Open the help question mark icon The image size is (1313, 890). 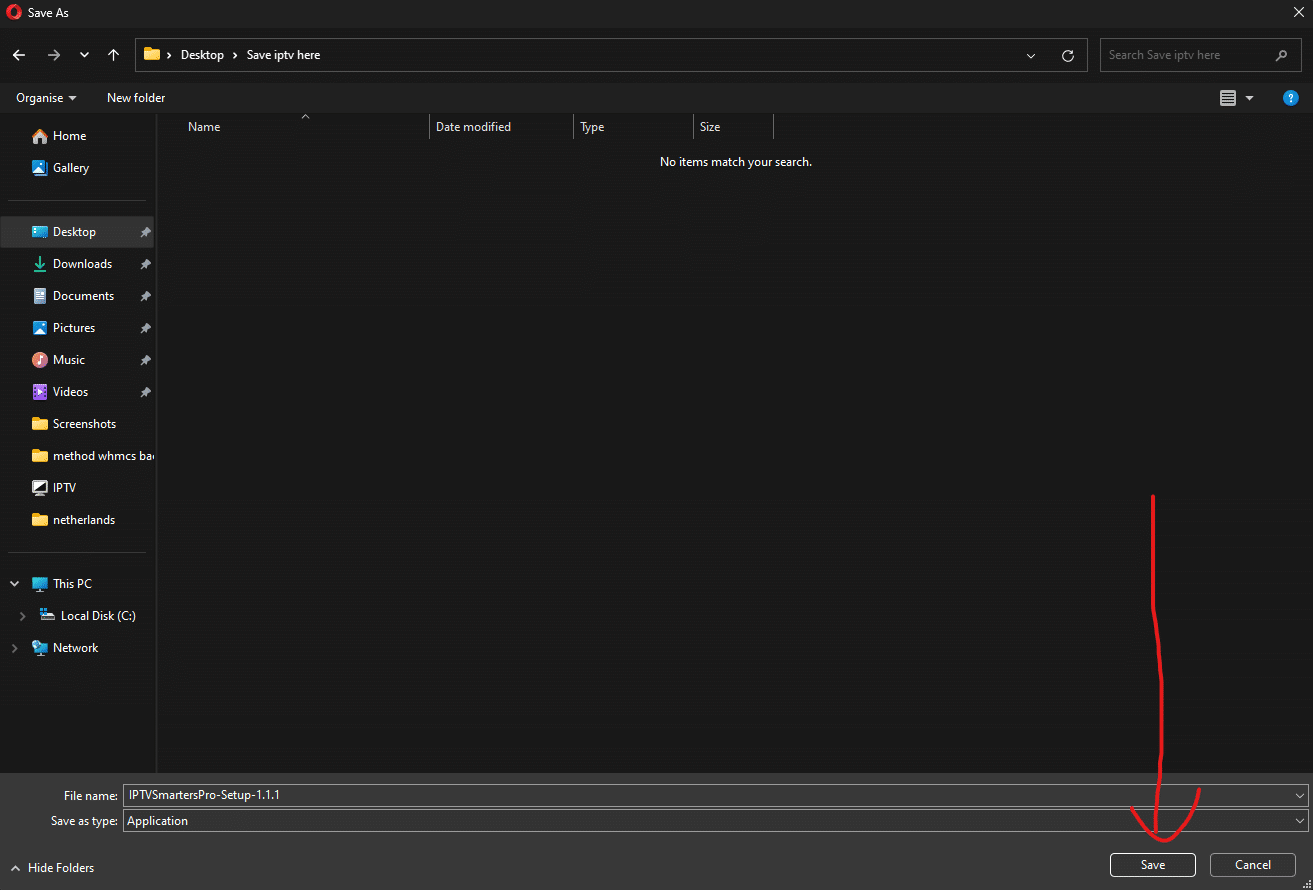point(1291,98)
